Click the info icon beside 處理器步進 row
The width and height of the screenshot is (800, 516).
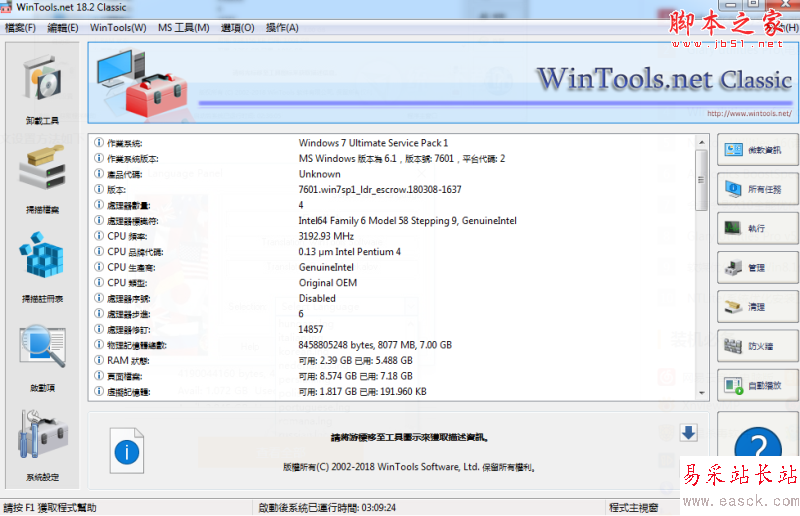[x=99, y=313]
